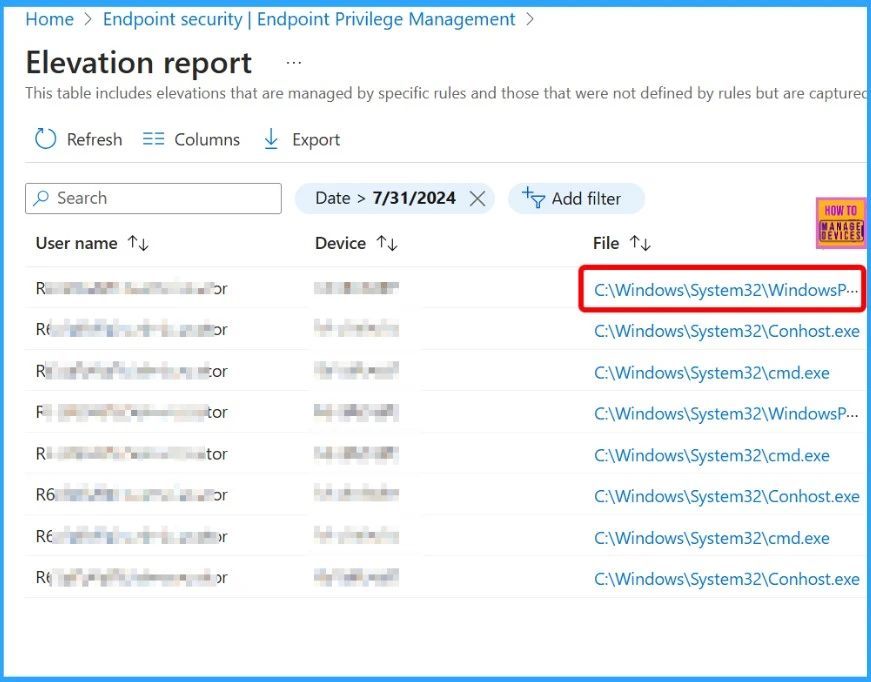Click the Export download arrow icon
The image size is (871, 682).
(271, 139)
